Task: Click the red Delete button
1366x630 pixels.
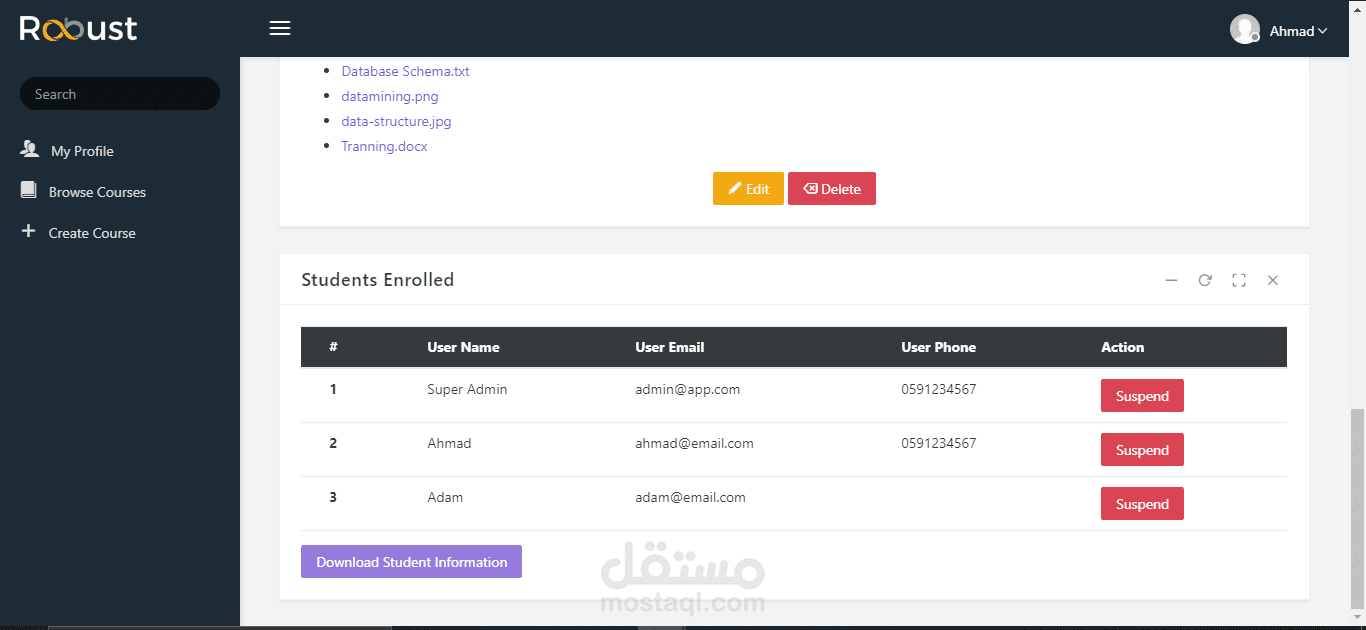Action: point(832,189)
